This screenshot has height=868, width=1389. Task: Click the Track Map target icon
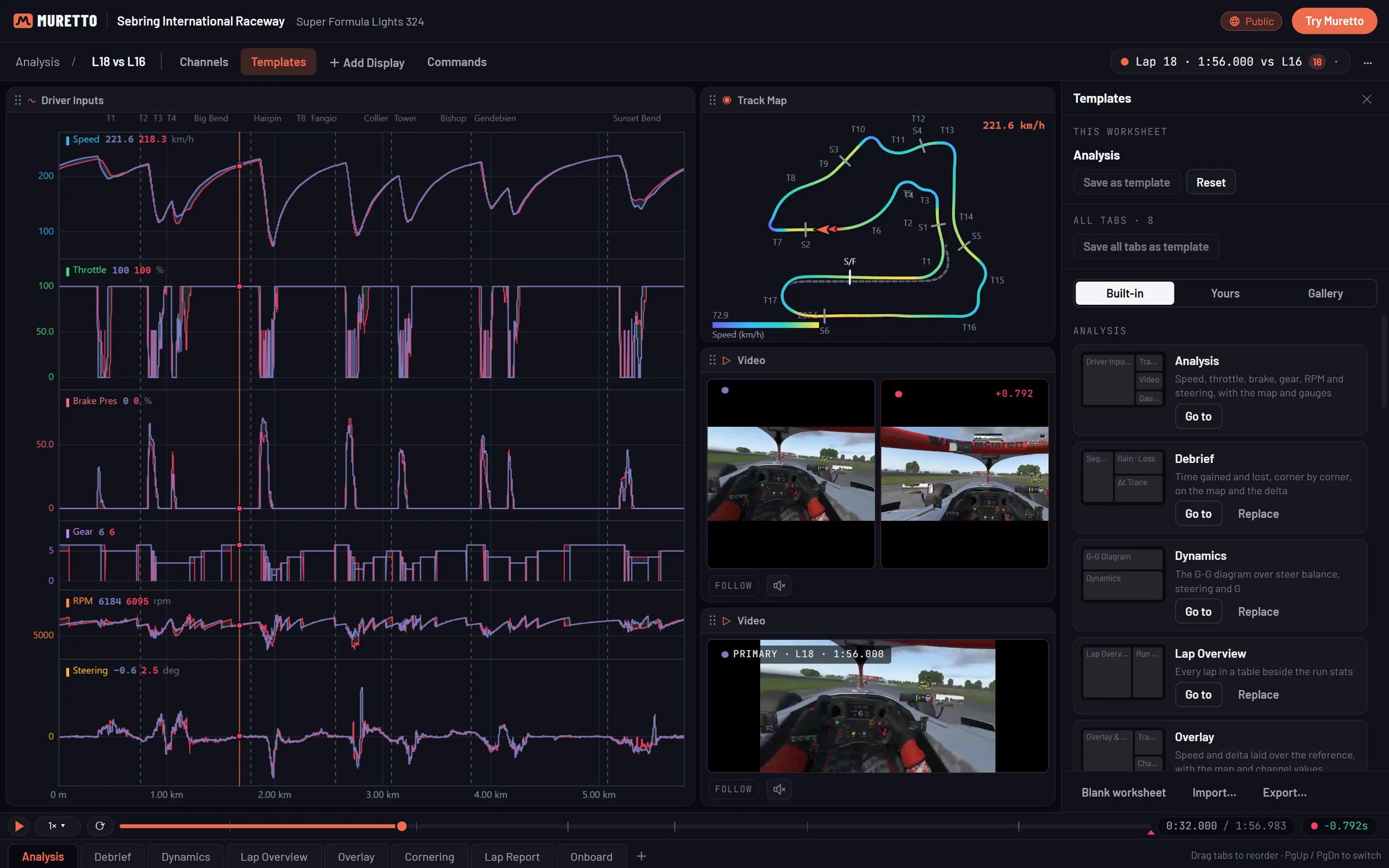click(x=727, y=100)
